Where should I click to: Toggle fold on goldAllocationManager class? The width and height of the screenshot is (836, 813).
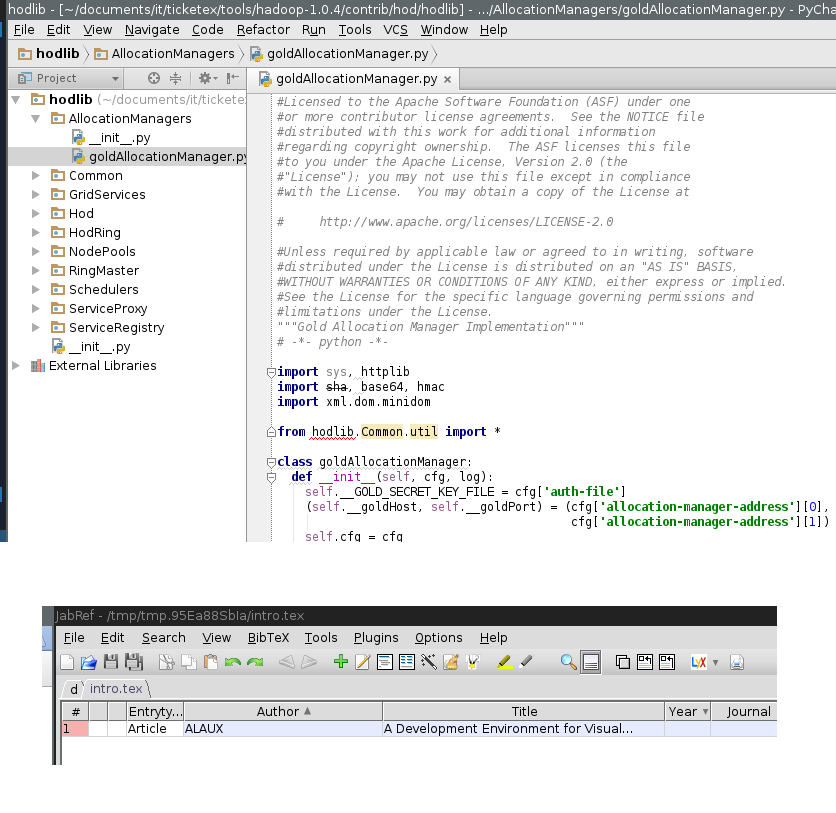pyautogui.click(x=271, y=462)
